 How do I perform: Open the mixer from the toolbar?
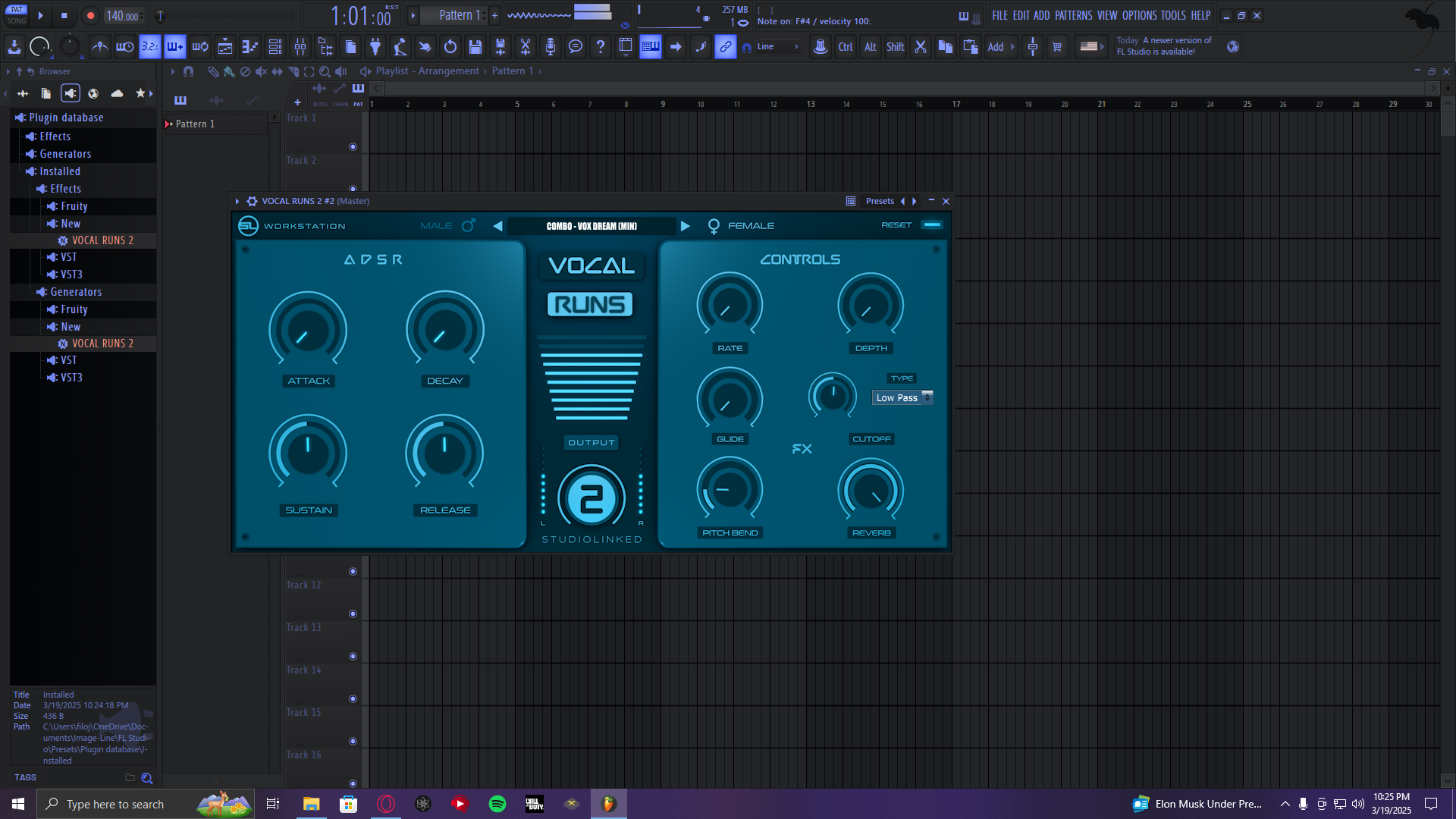[x=300, y=47]
